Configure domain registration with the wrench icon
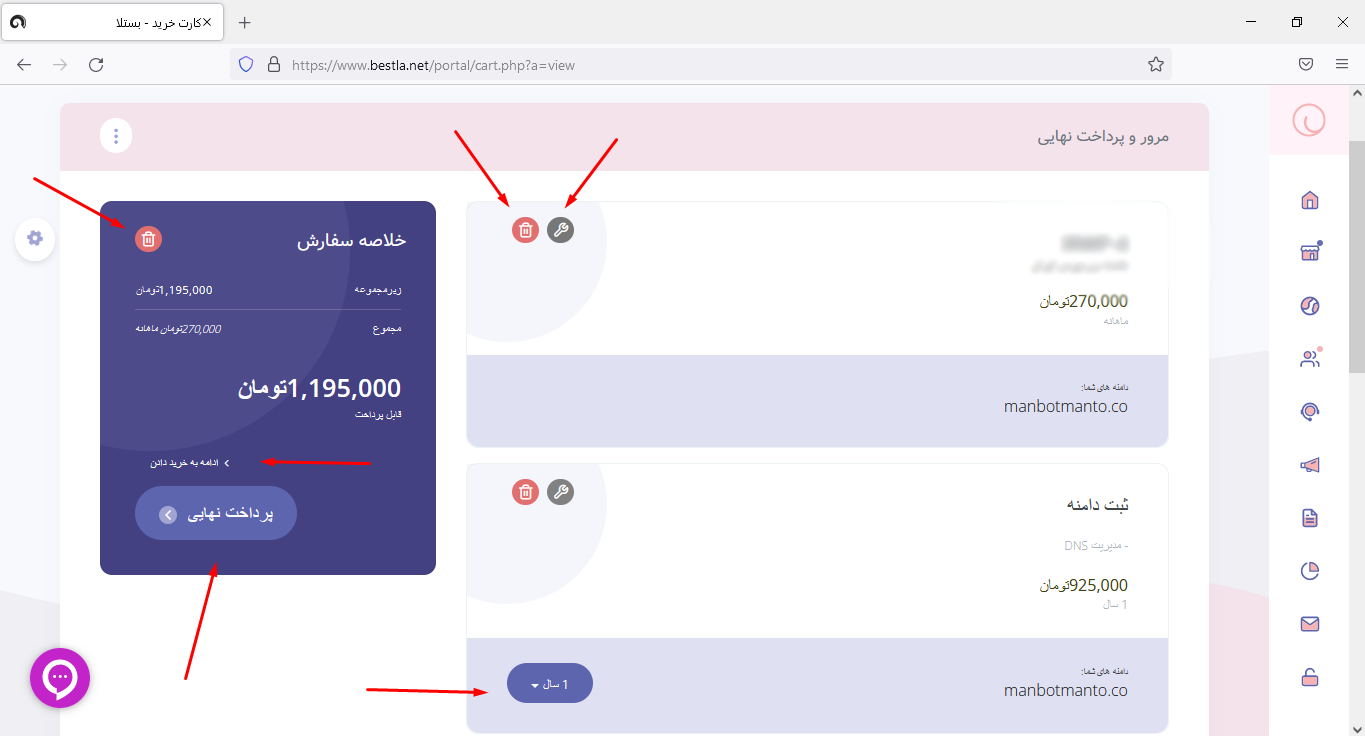Screen dimensions: 1365x736 coord(561,491)
